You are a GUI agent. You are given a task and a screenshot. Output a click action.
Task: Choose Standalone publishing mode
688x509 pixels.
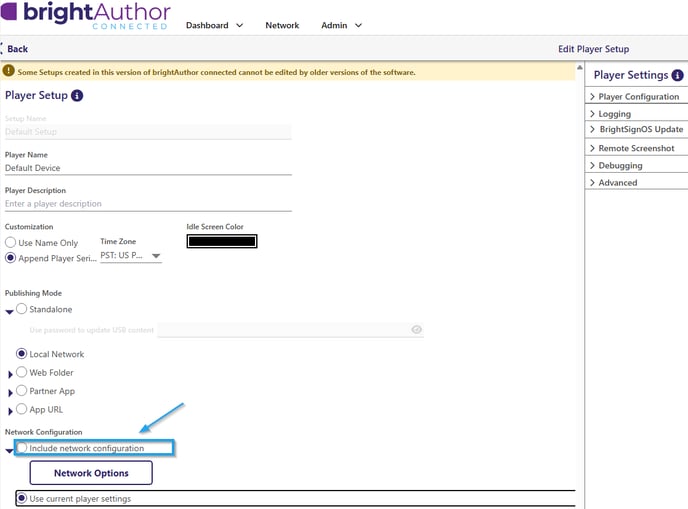coord(22,309)
